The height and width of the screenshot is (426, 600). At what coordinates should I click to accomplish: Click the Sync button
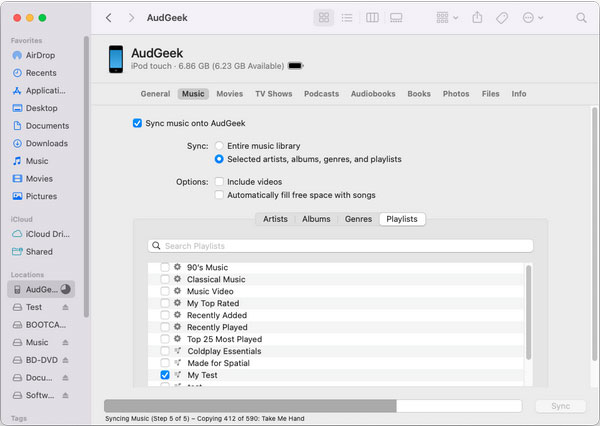click(561, 406)
